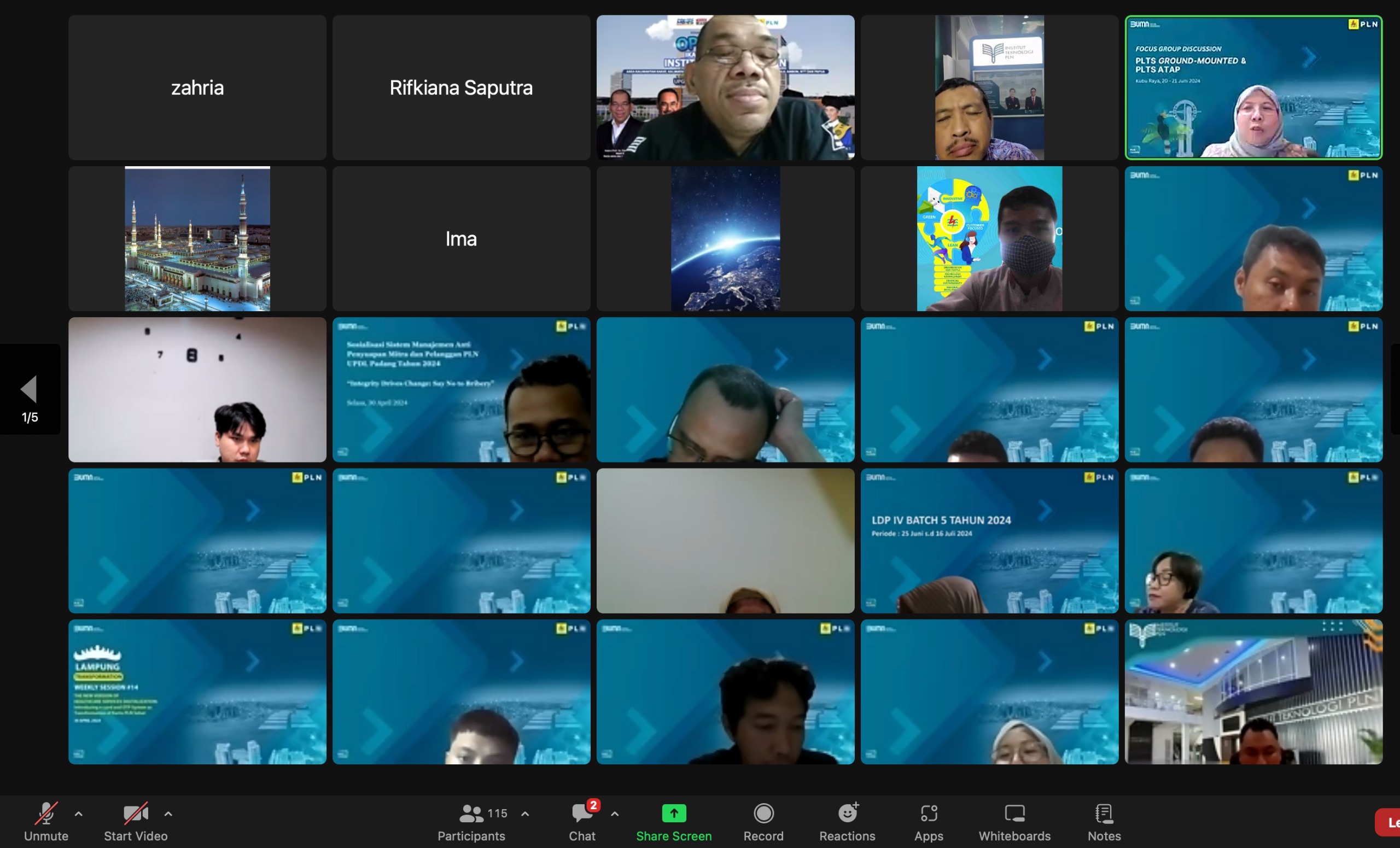Start Video camera toggle
Viewport: 1400px width, 848px height.
click(x=135, y=821)
